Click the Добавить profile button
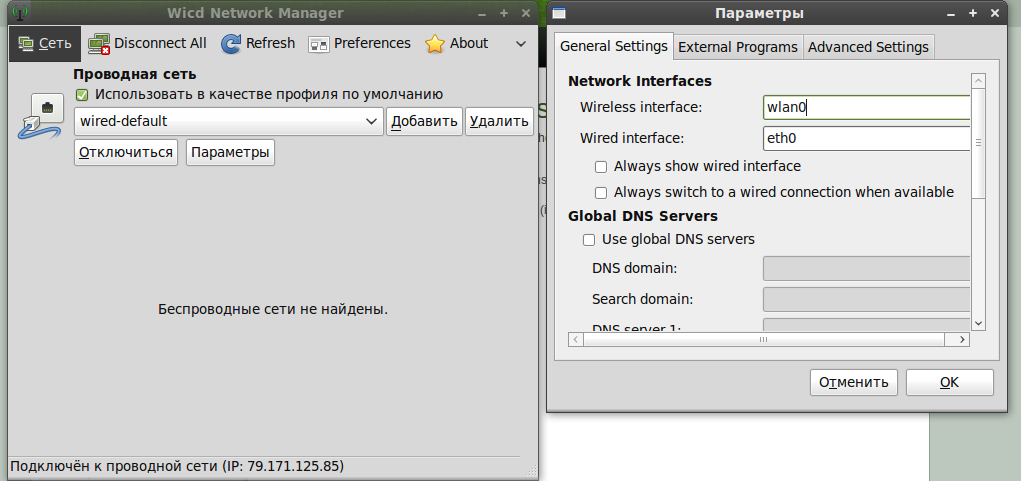The height and width of the screenshot is (481, 1021). tap(425, 121)
